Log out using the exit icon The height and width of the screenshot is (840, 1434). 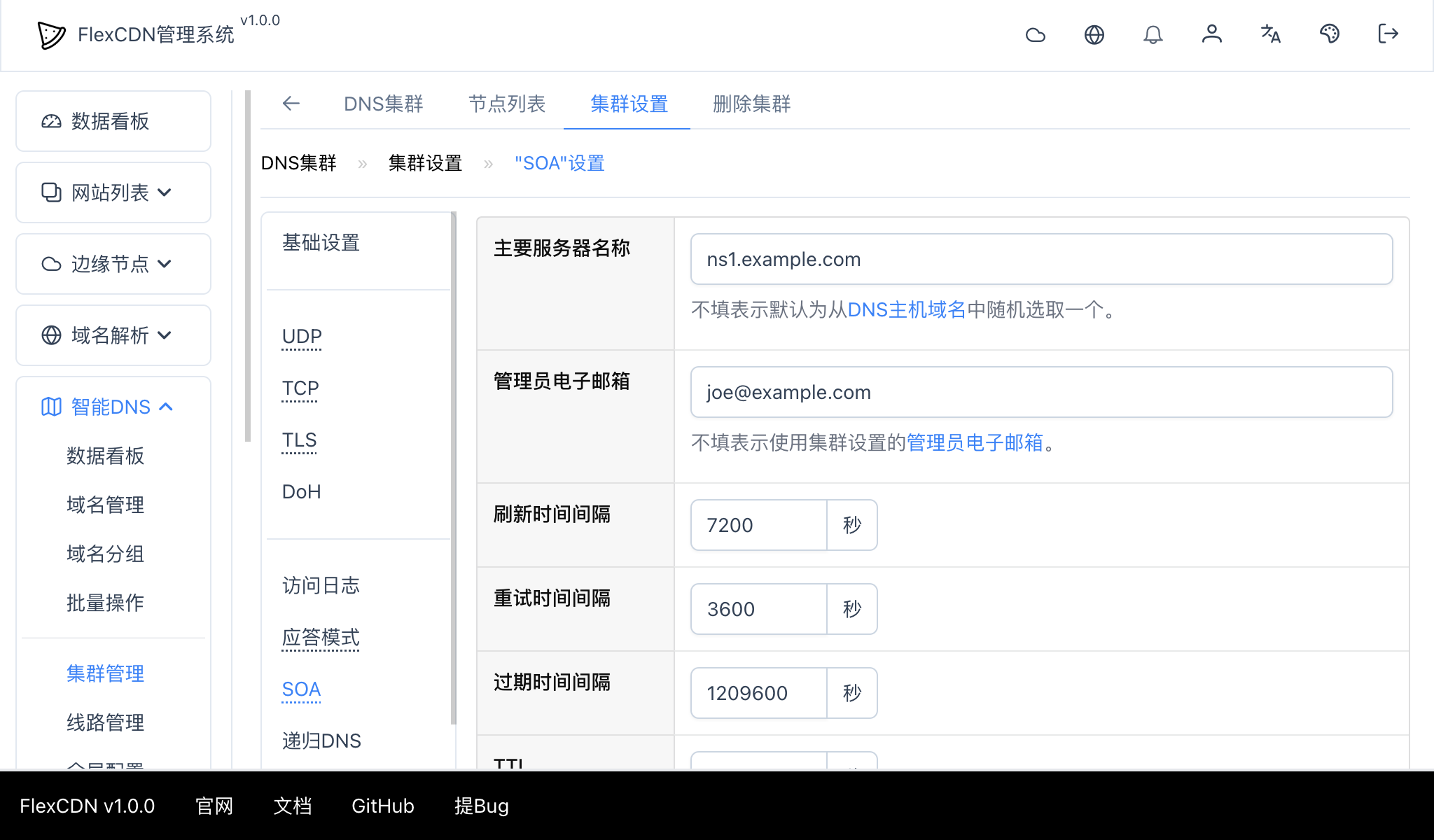coord(1387,34)
